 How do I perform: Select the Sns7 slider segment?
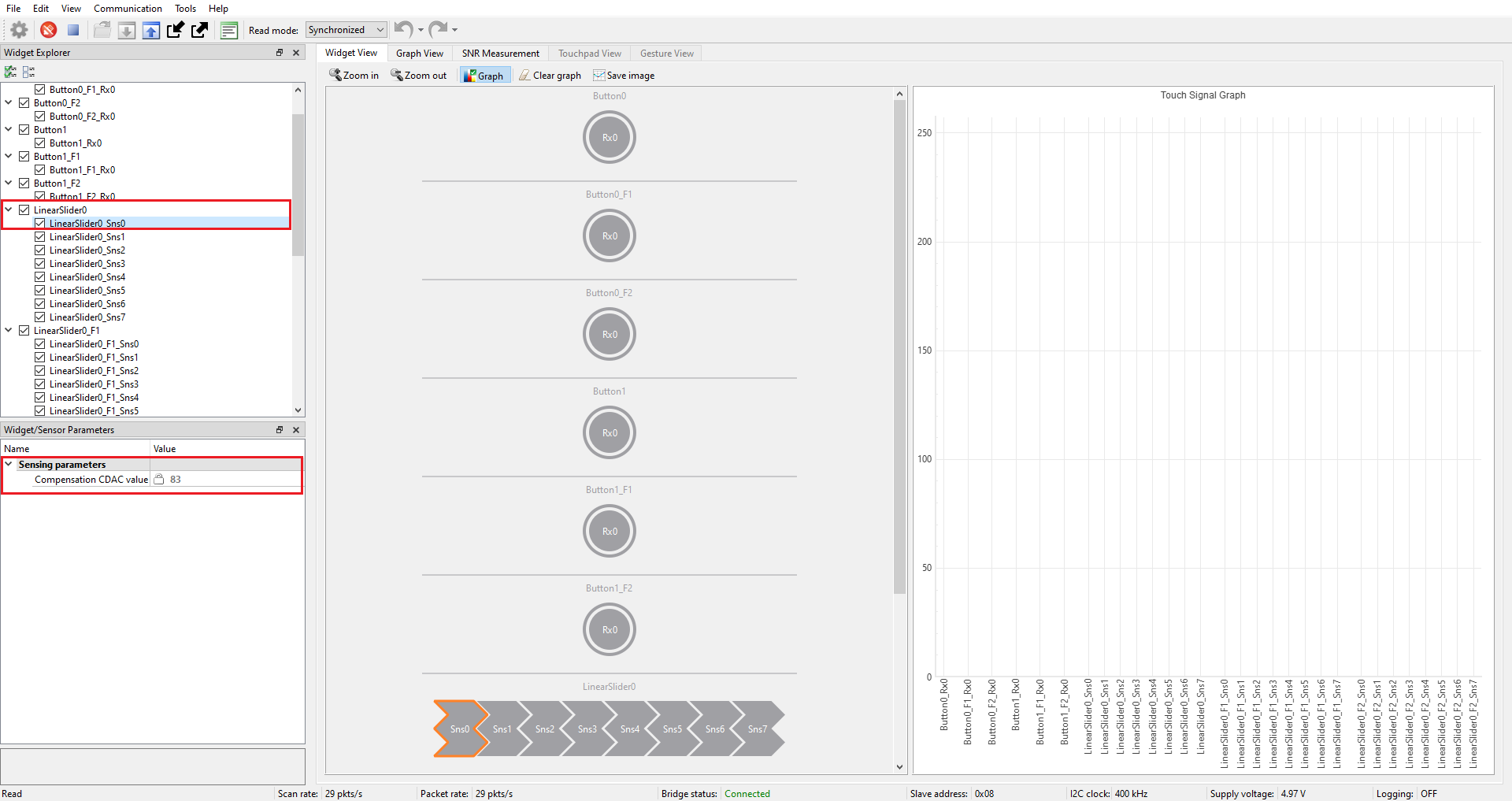coord(758,729)
